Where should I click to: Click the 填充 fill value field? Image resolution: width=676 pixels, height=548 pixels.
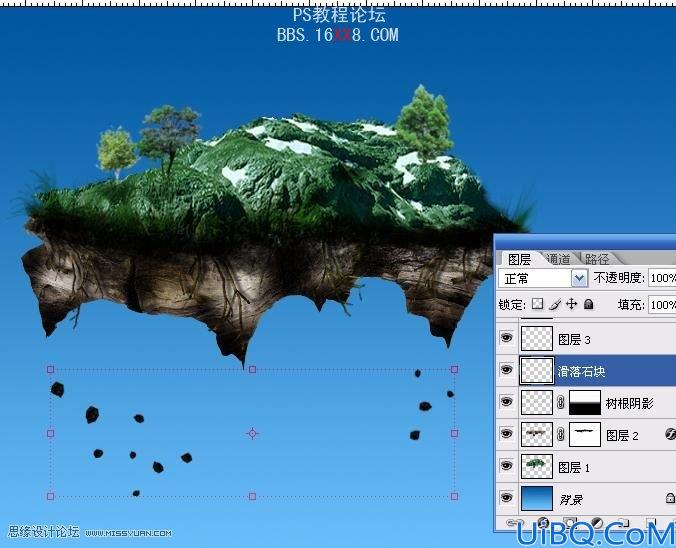coord(662,305)
